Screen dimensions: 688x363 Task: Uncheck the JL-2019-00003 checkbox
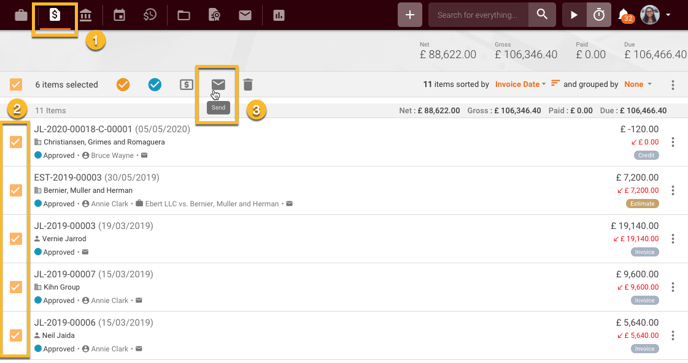(x=16, y=238)
